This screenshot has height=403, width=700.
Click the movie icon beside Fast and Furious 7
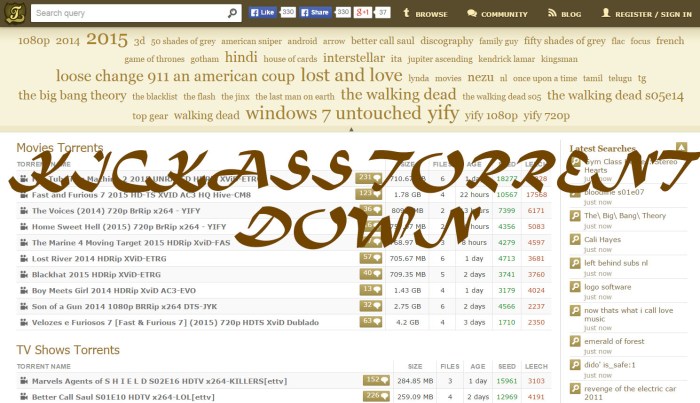[24, 195]
